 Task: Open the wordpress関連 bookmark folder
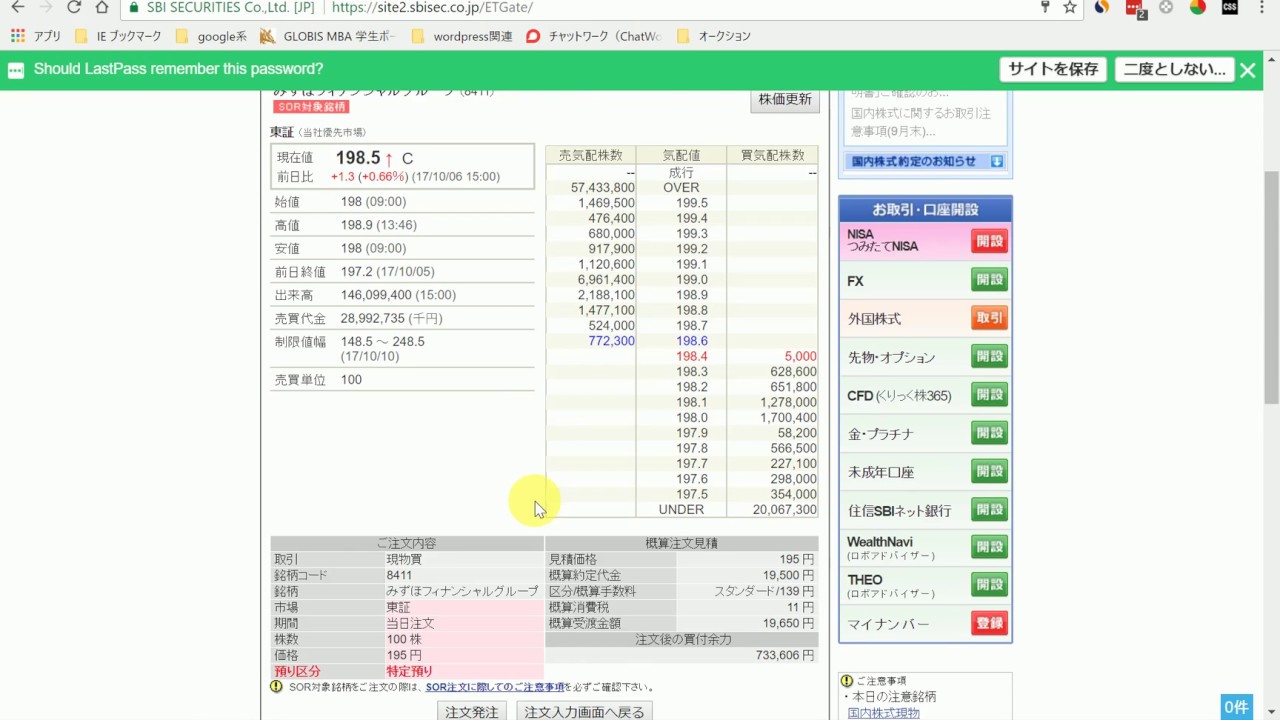pyautogui.click(x=462, y=36)
